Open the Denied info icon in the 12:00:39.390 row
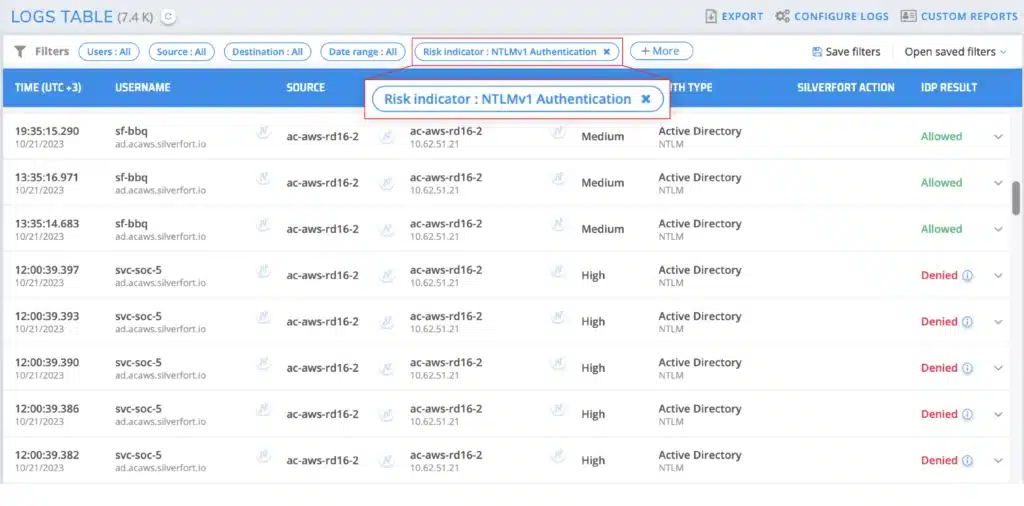1024x506 pixels. [x=968, y=368]
